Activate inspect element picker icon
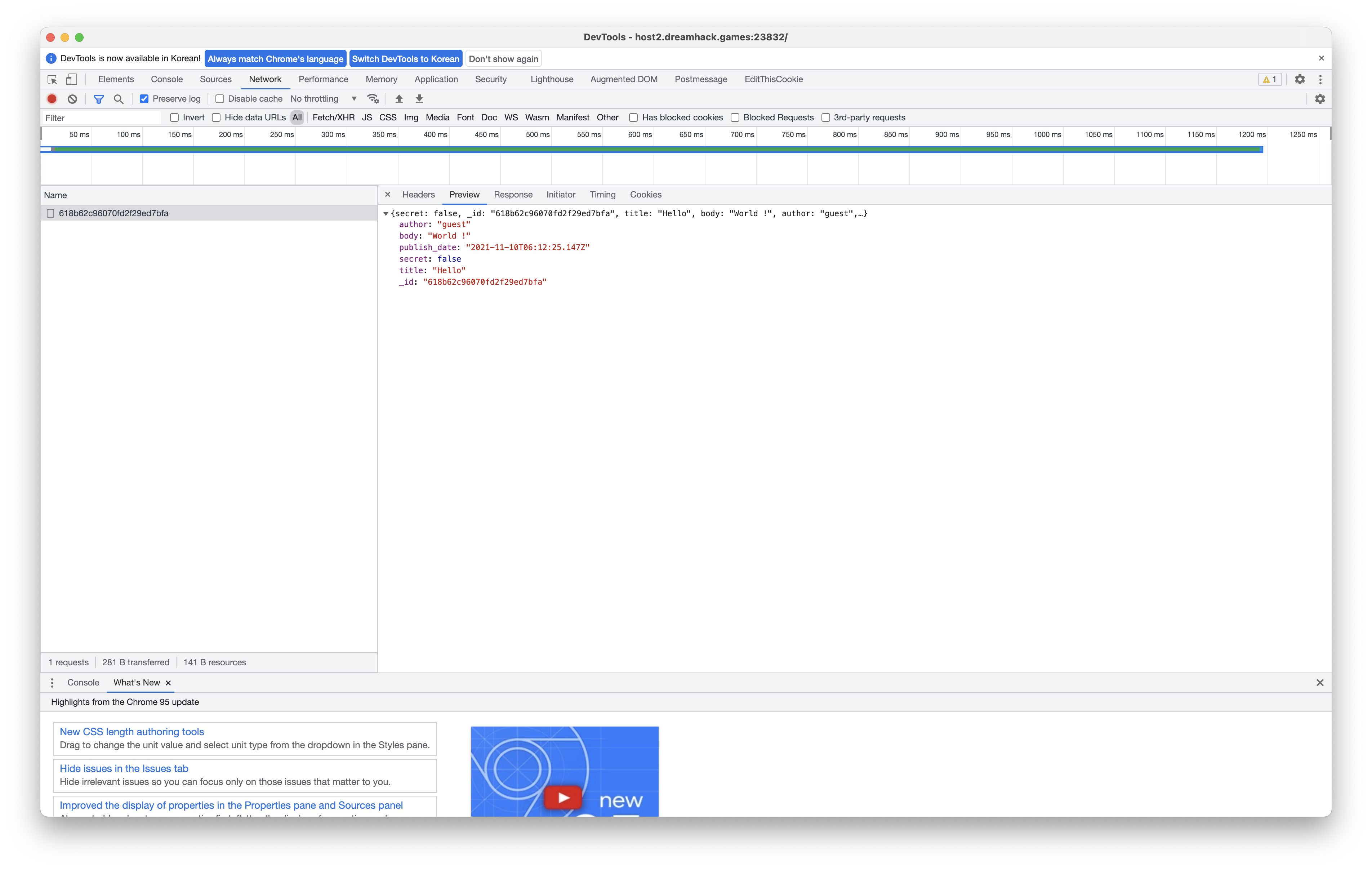 pyautogui.click(x=52, y=79)
